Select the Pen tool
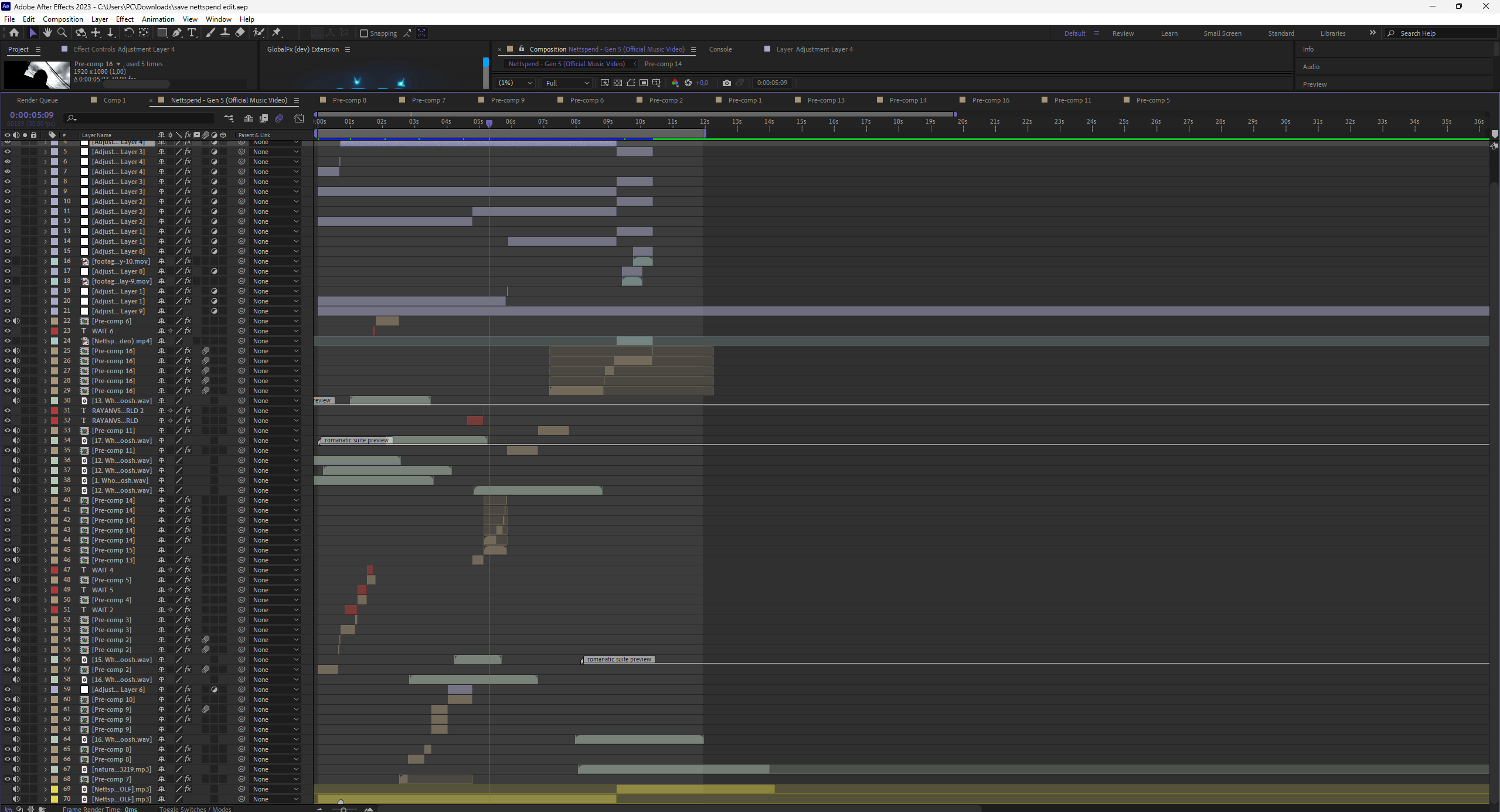 pyautogui.click(x=177, y=33)
